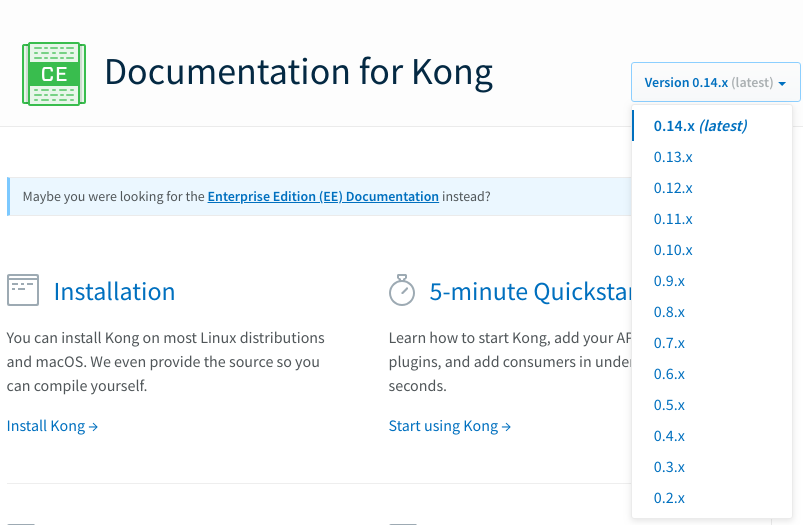Follow the Start using Kong link
Viewport: 803px width, 525px height.
[x=450, y=426]
